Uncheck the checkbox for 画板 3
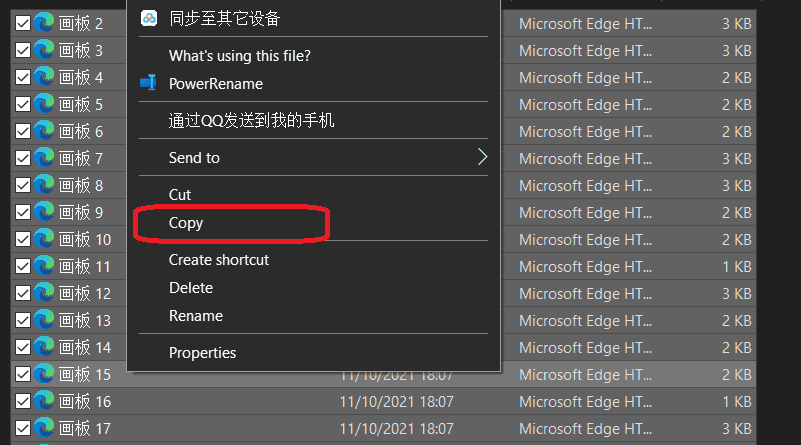801x445 pixels. (23, 50)
